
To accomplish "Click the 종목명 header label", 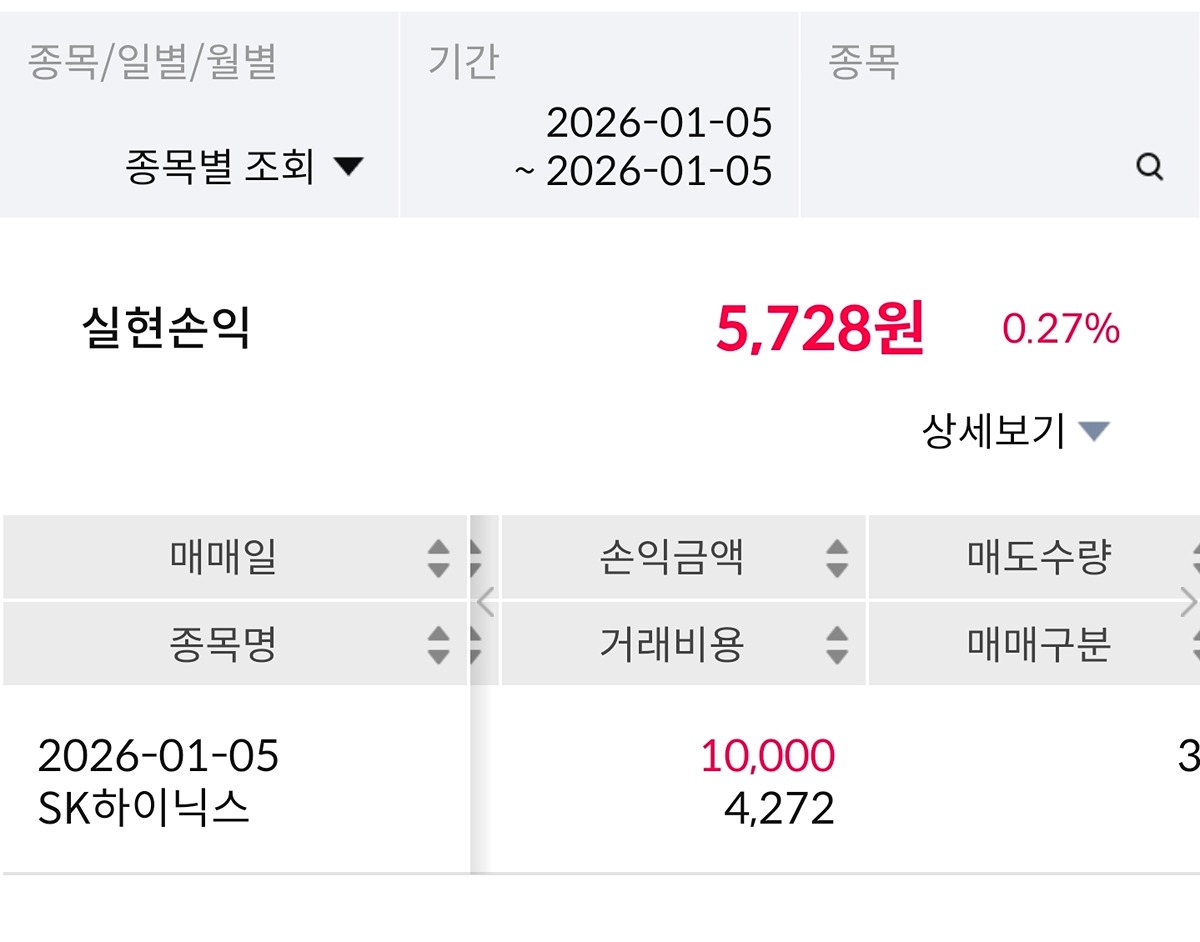I will tap(223, 644).
